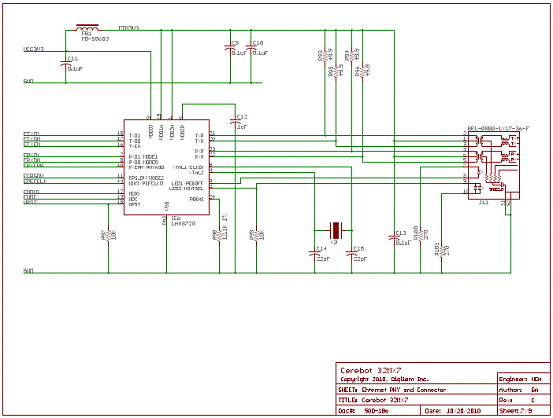Click the C11 0.1uF capacitor symbol
Viewport: 553px width, 418px height.
[x=66, y=64]
